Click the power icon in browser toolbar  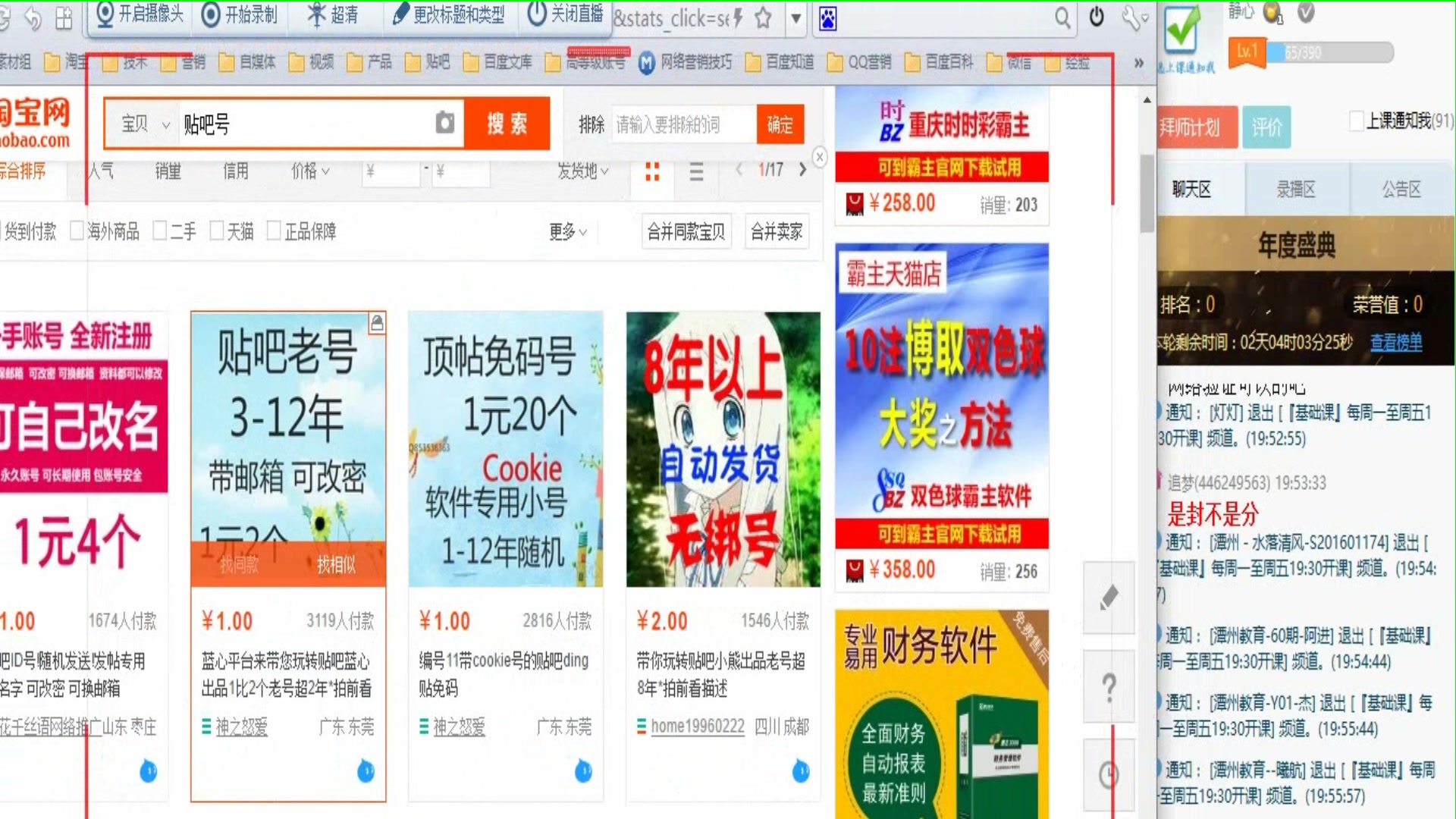(x=1097, y=17)
